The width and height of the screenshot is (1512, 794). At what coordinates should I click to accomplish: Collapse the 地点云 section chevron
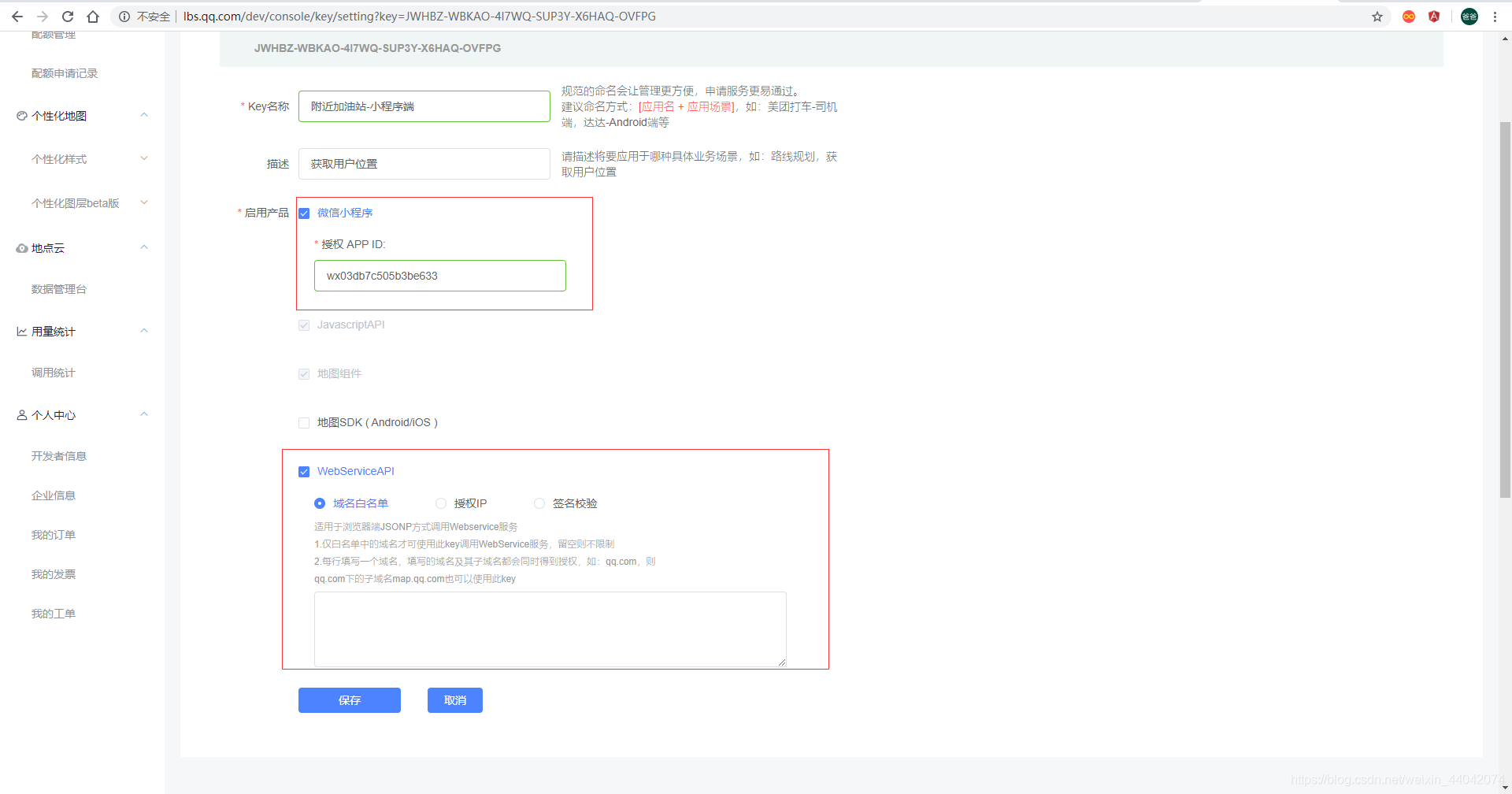click(144, 247)
